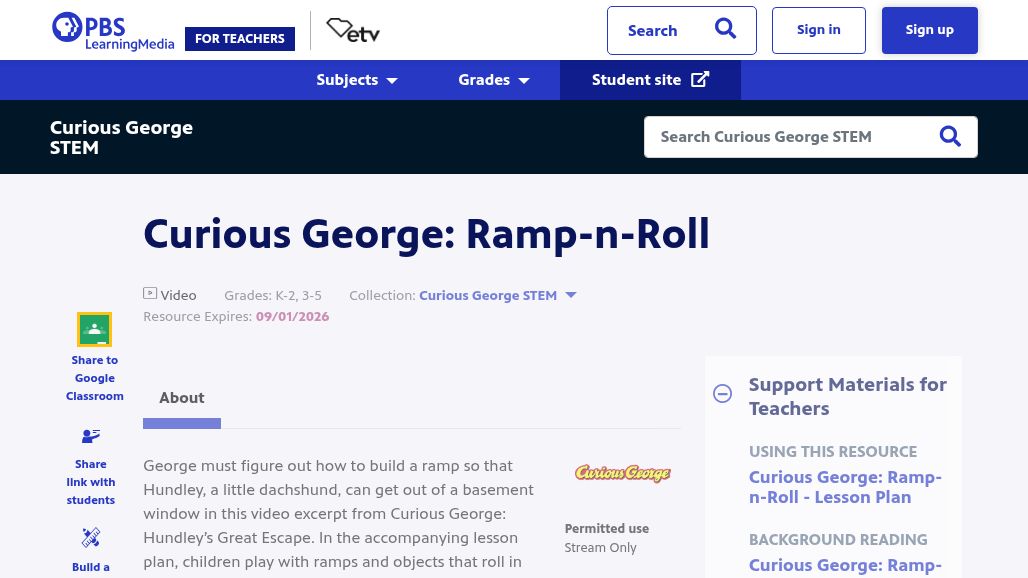Image resolution: width=1028 pixels, height=578 pixels.
Task: Select the About tab
Action: [x=182, y=398]
